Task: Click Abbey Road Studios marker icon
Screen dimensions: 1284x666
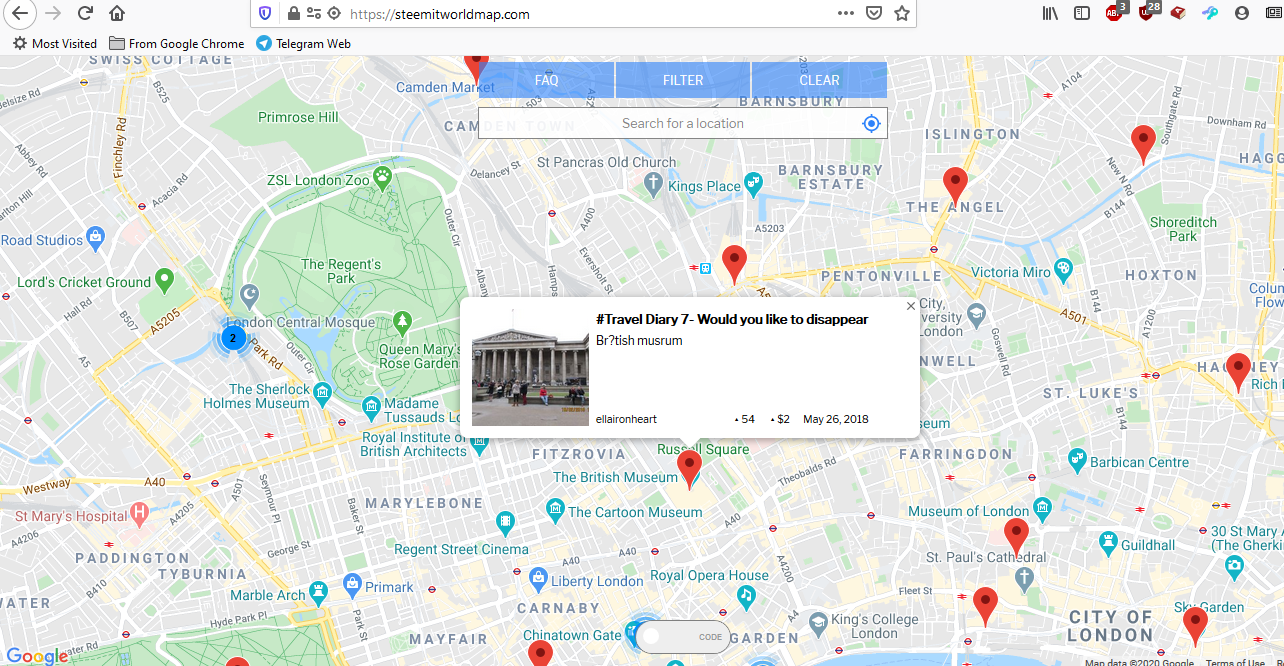Action: (x=96, y=238)
